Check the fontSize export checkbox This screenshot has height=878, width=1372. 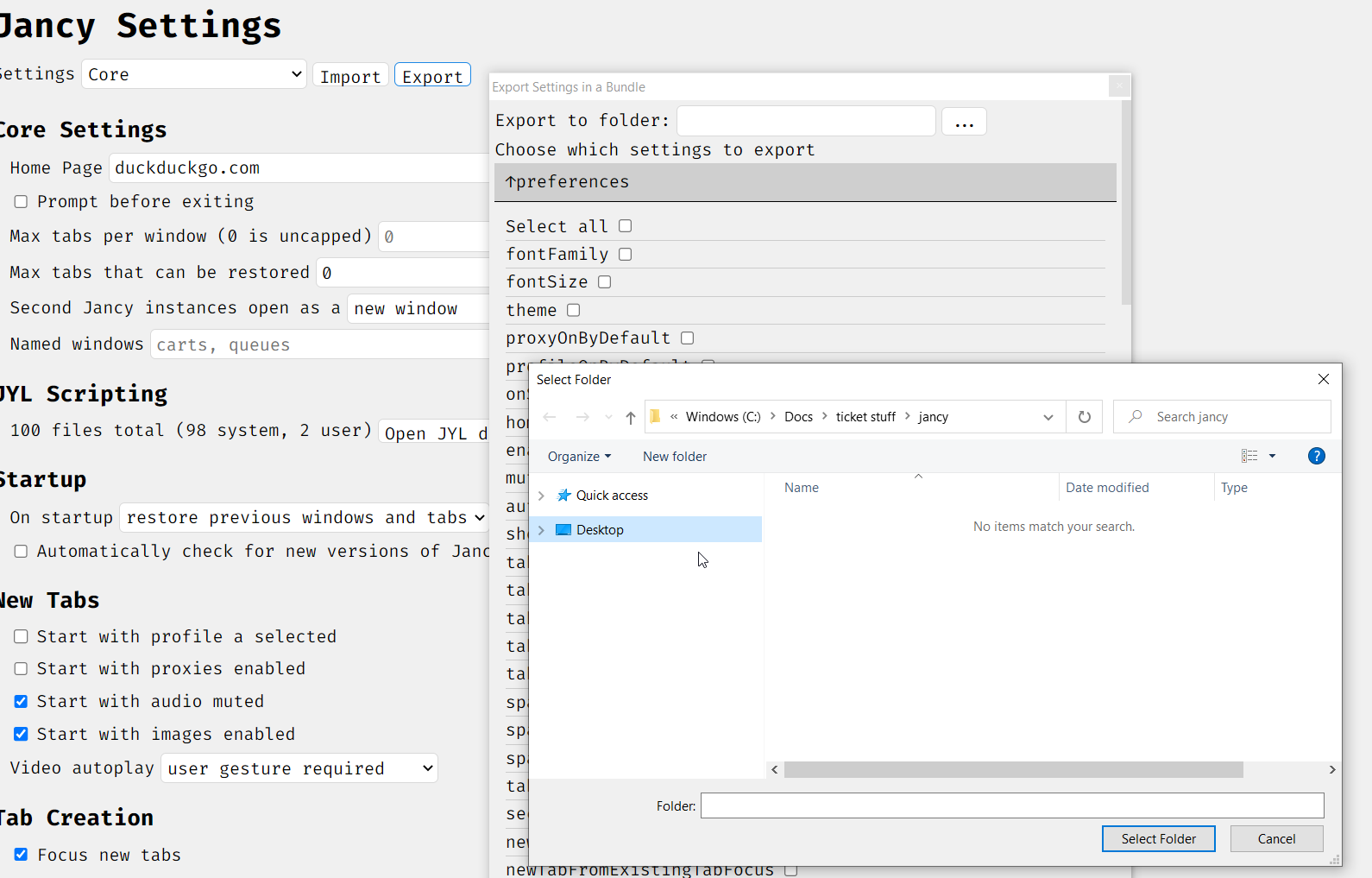(x=605, y=282)
